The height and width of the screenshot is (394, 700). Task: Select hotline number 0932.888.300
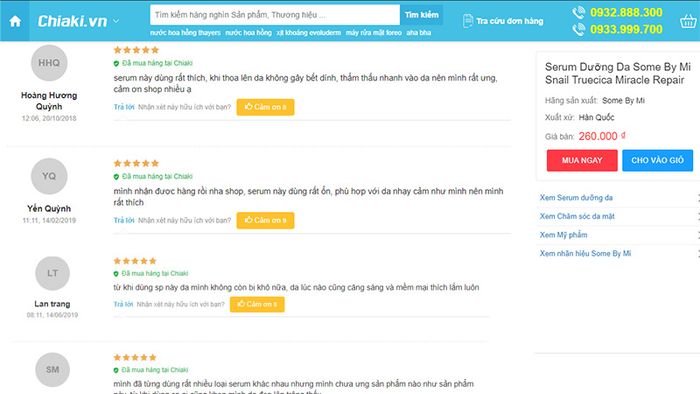click(x=626, y=12)
